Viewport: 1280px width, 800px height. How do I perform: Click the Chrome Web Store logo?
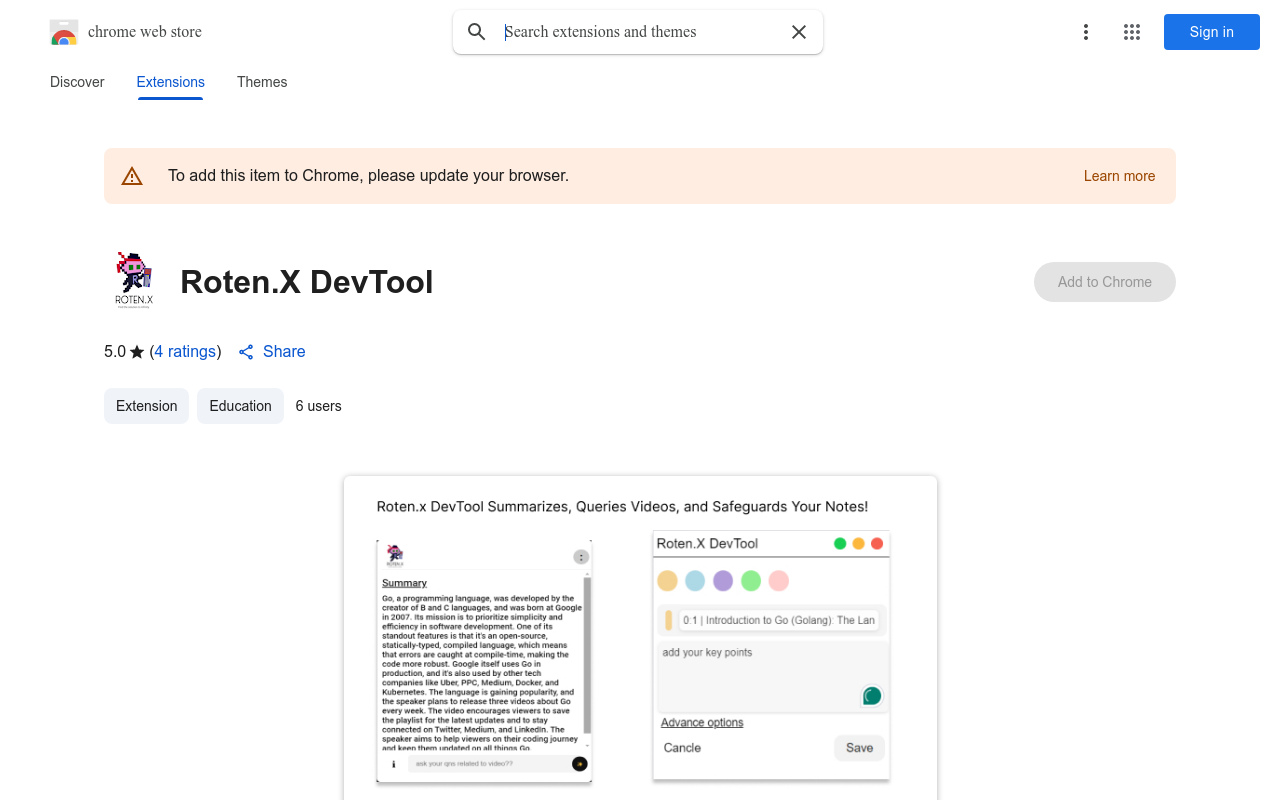point(64,32)
